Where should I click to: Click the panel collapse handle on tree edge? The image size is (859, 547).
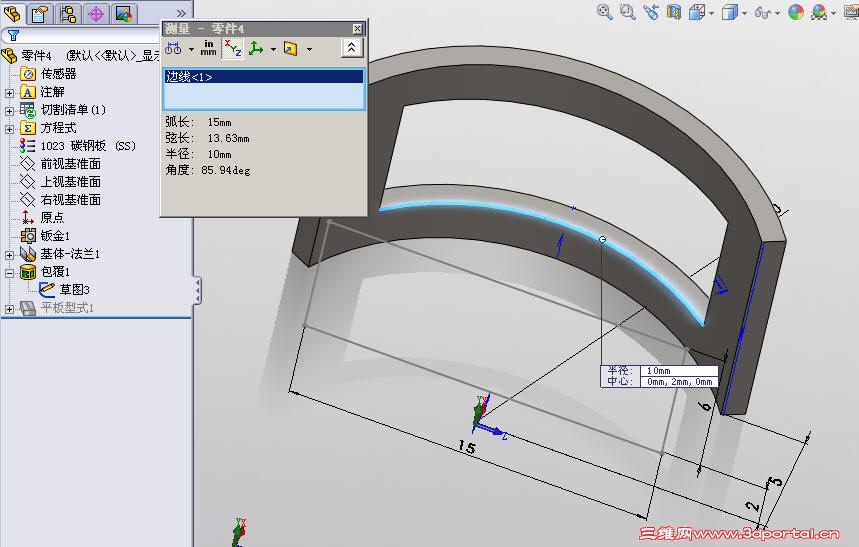point(197,289)
